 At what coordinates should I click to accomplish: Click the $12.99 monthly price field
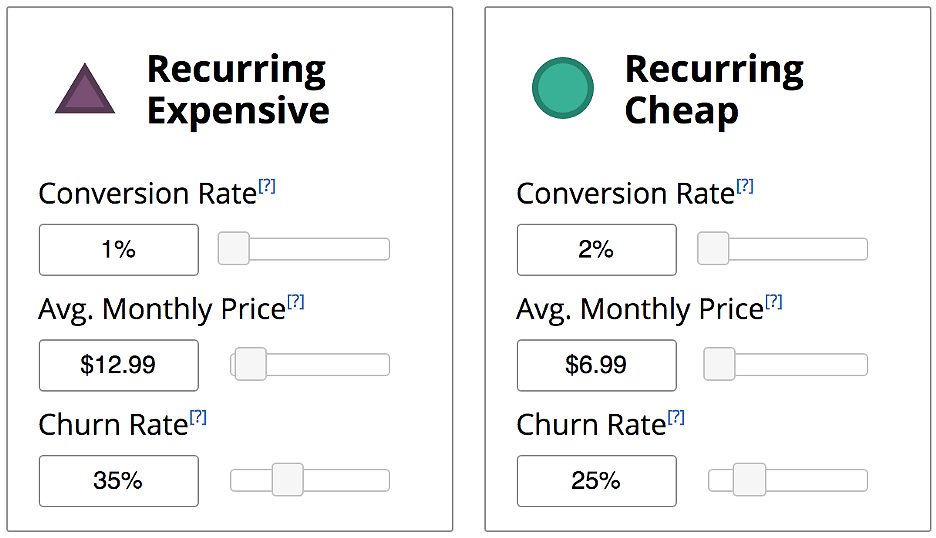pos(119,365)
